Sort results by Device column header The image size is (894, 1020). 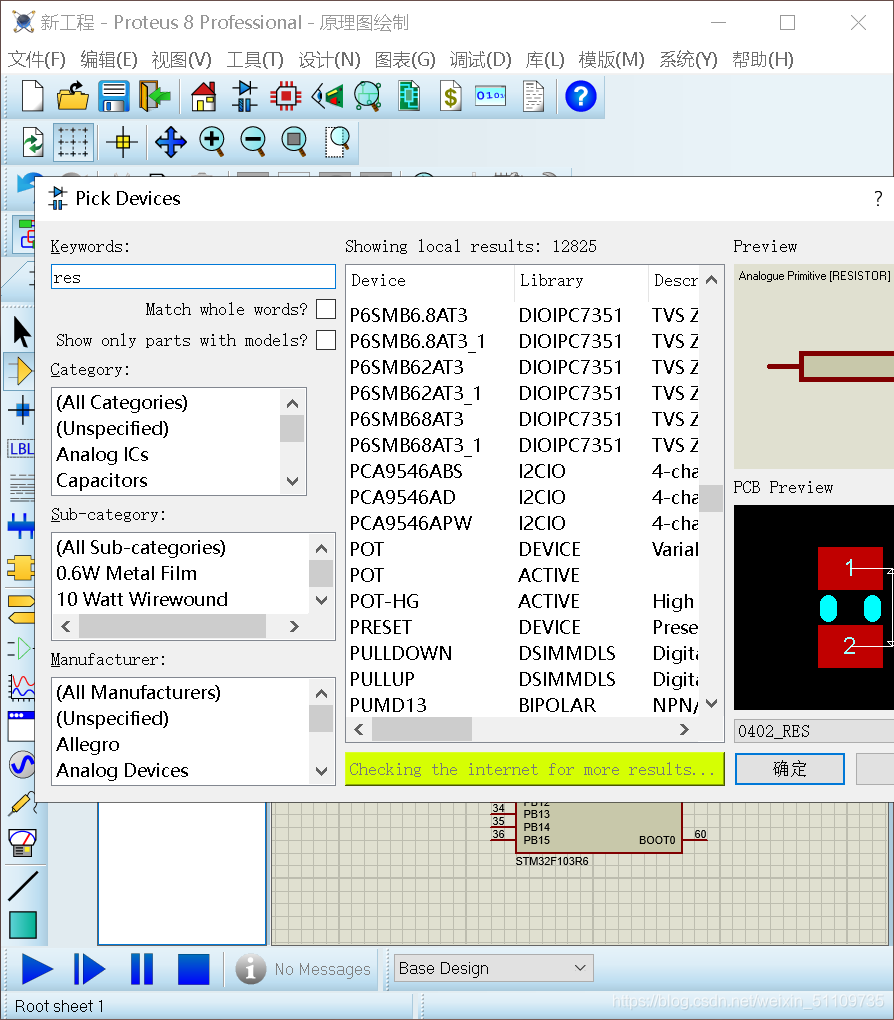[429, 280]
